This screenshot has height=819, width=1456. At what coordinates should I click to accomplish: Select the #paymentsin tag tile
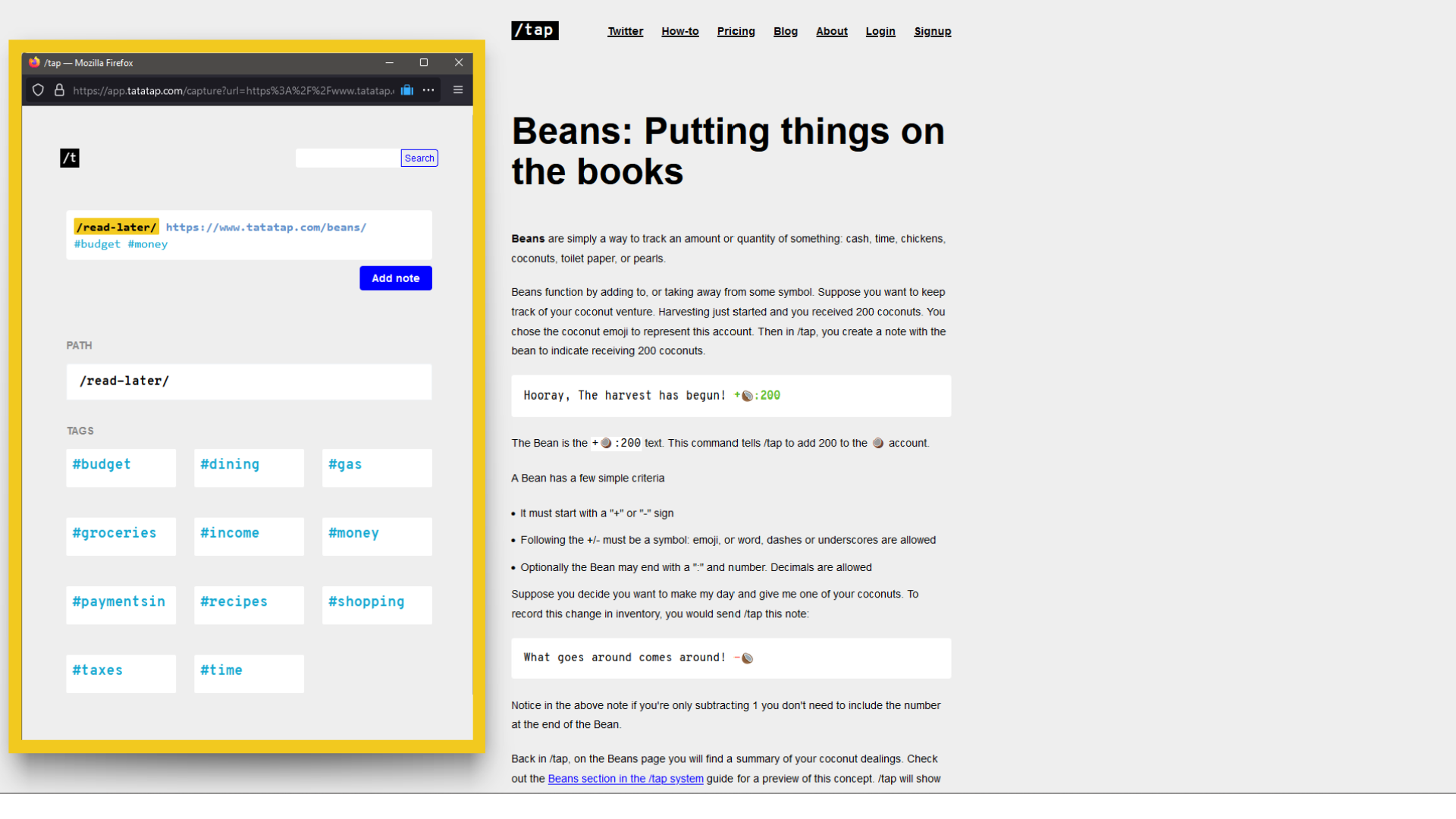pos(121,605)
